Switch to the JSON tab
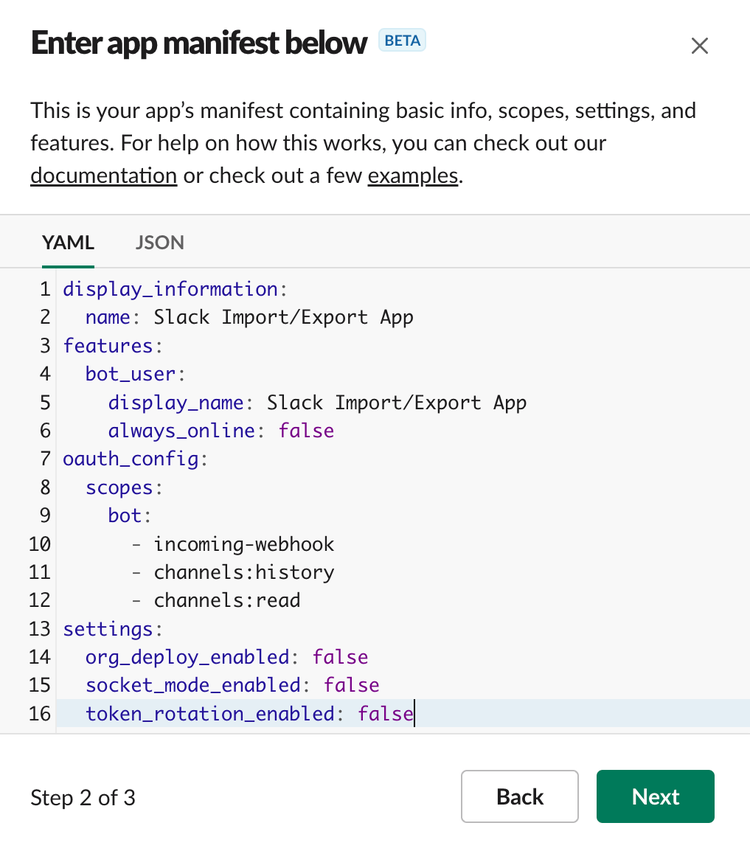 click(160, 243)
